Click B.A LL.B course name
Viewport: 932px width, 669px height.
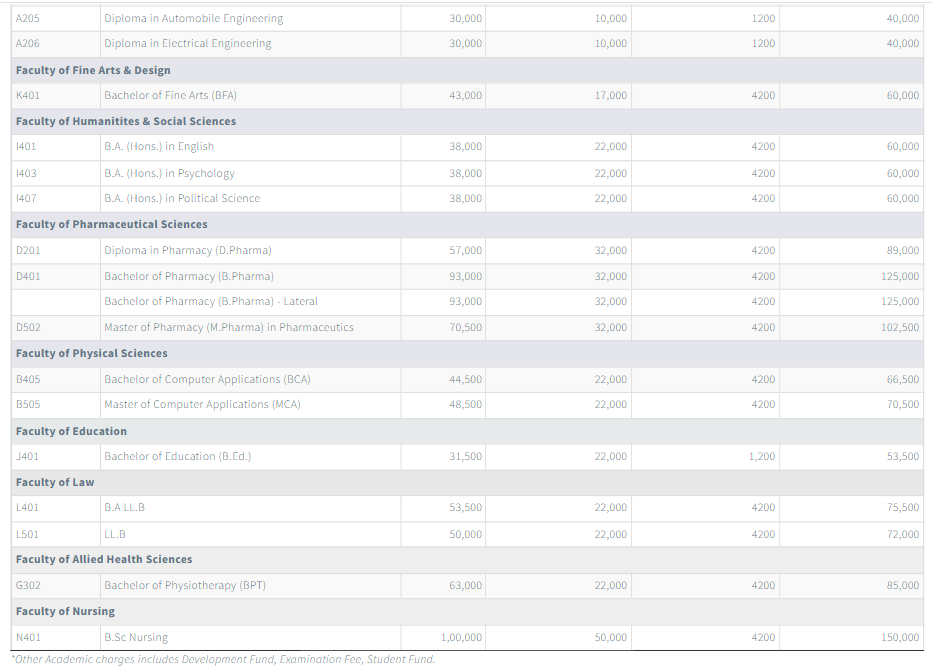[x=124, y=507]
